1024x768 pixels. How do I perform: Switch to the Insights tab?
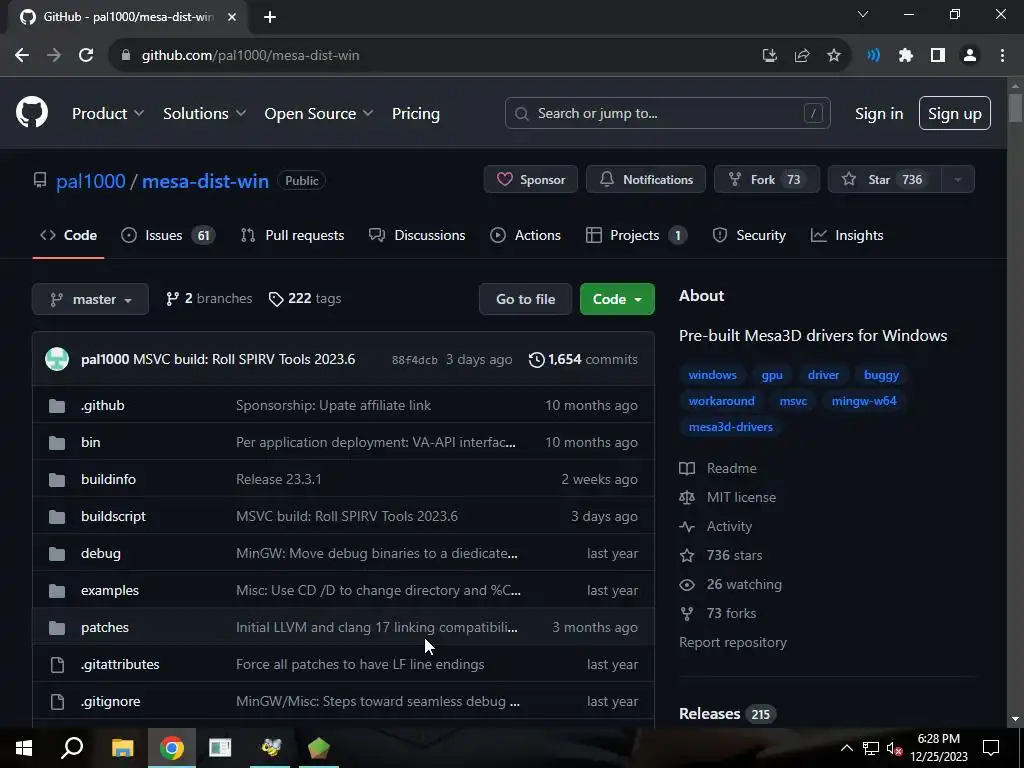click(847, 235)
